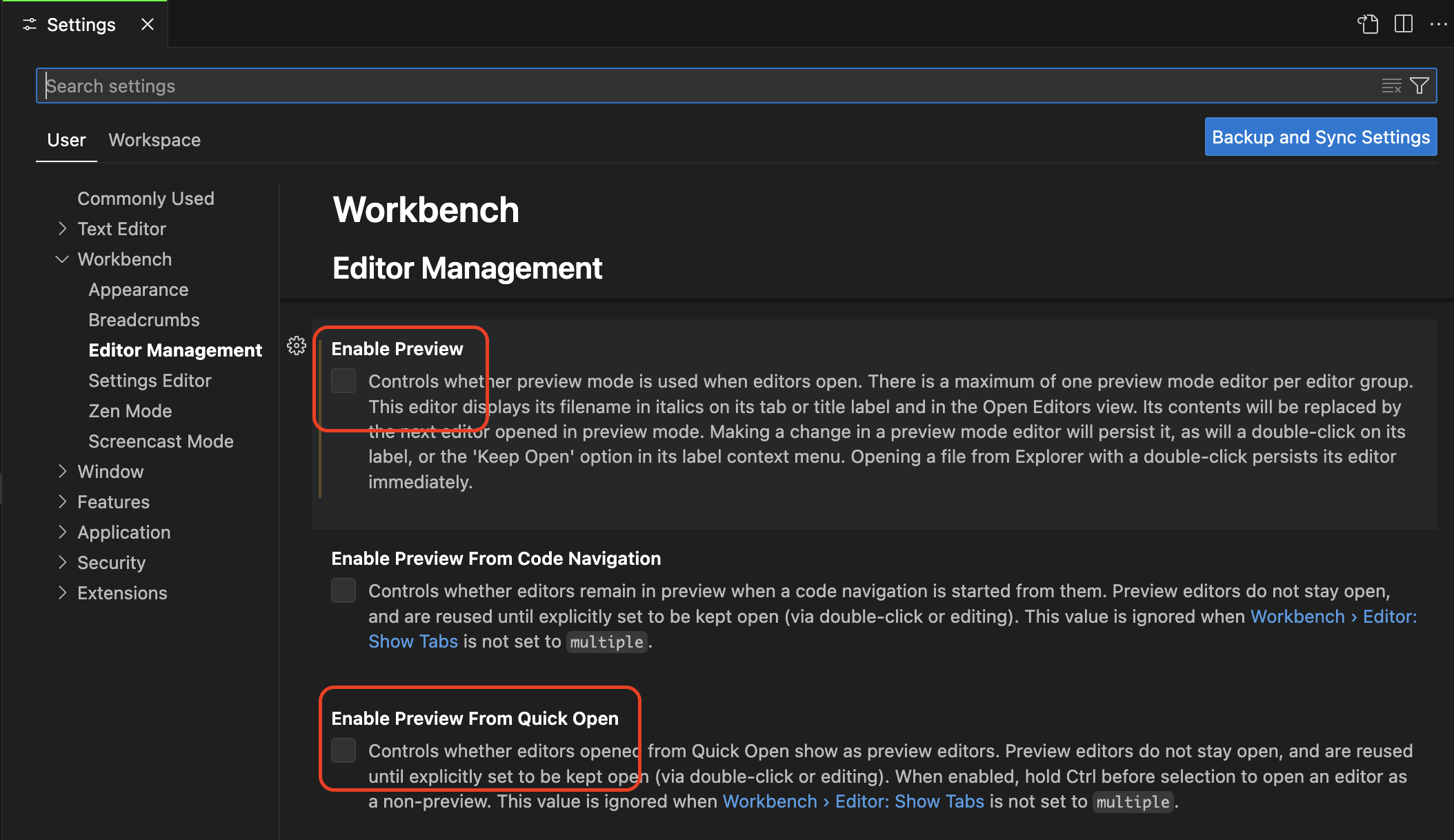Toggle Enable Preview From Quick Open checkbox
Viewport: 1454px width, 840px height.
[343, 750]
